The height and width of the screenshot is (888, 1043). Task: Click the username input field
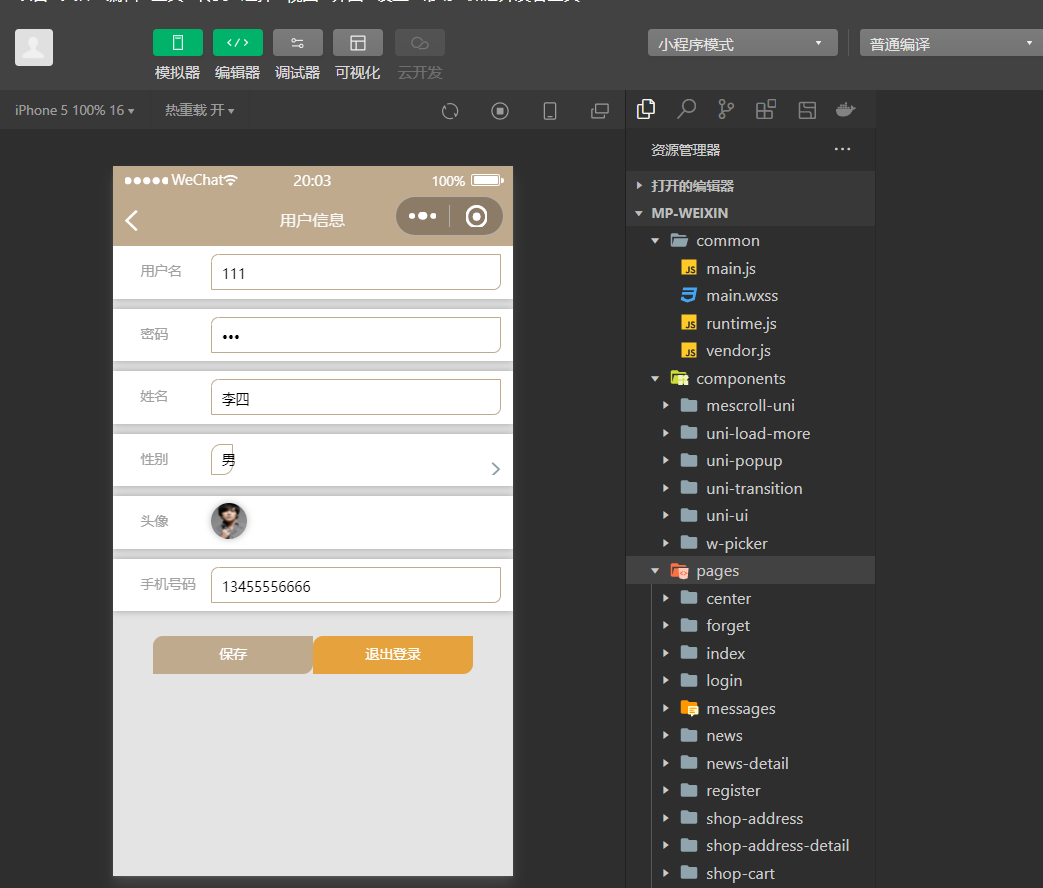[x=356, y=272]
